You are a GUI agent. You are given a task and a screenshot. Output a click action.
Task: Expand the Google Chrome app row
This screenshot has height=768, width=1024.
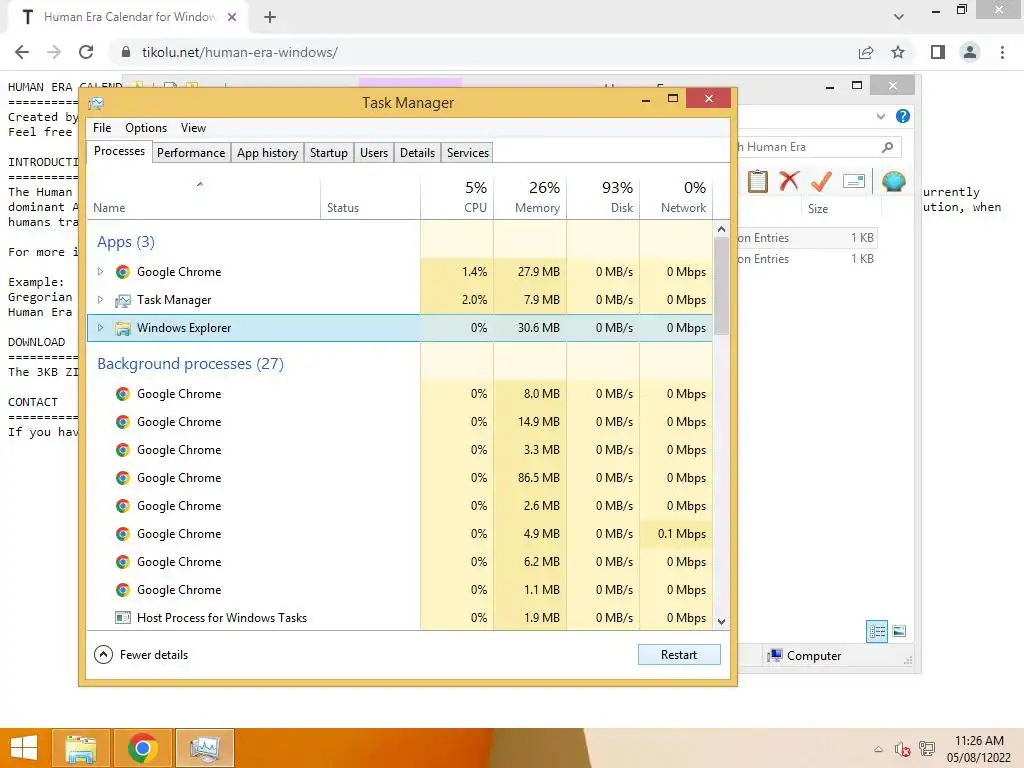point(100,272)
